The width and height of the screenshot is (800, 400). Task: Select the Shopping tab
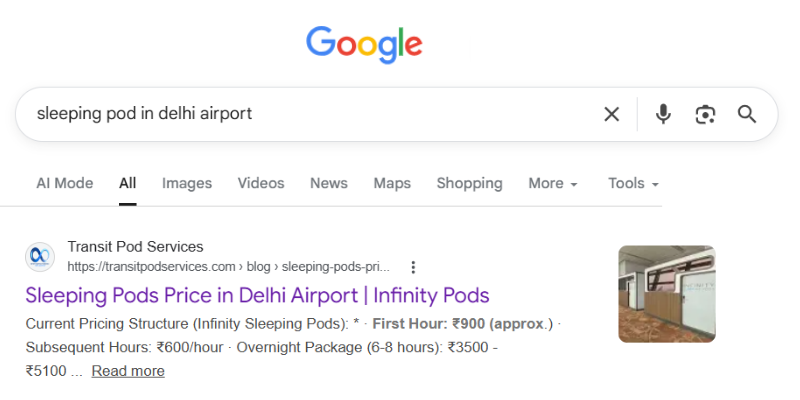[x=469, y=184]
